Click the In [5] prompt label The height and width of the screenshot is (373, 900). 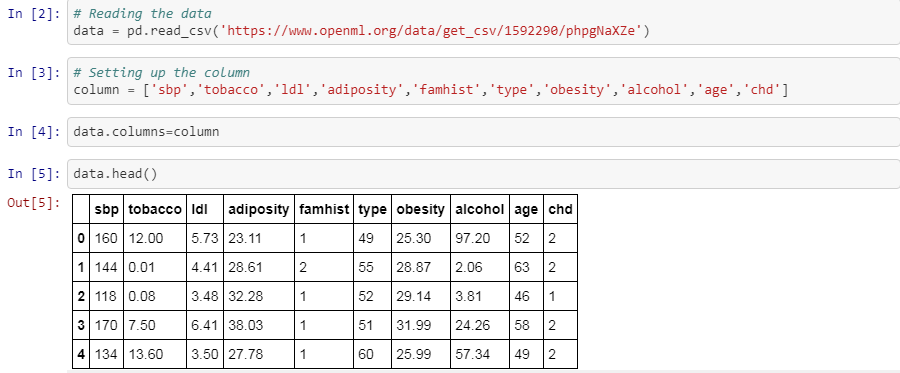(34, 174)
